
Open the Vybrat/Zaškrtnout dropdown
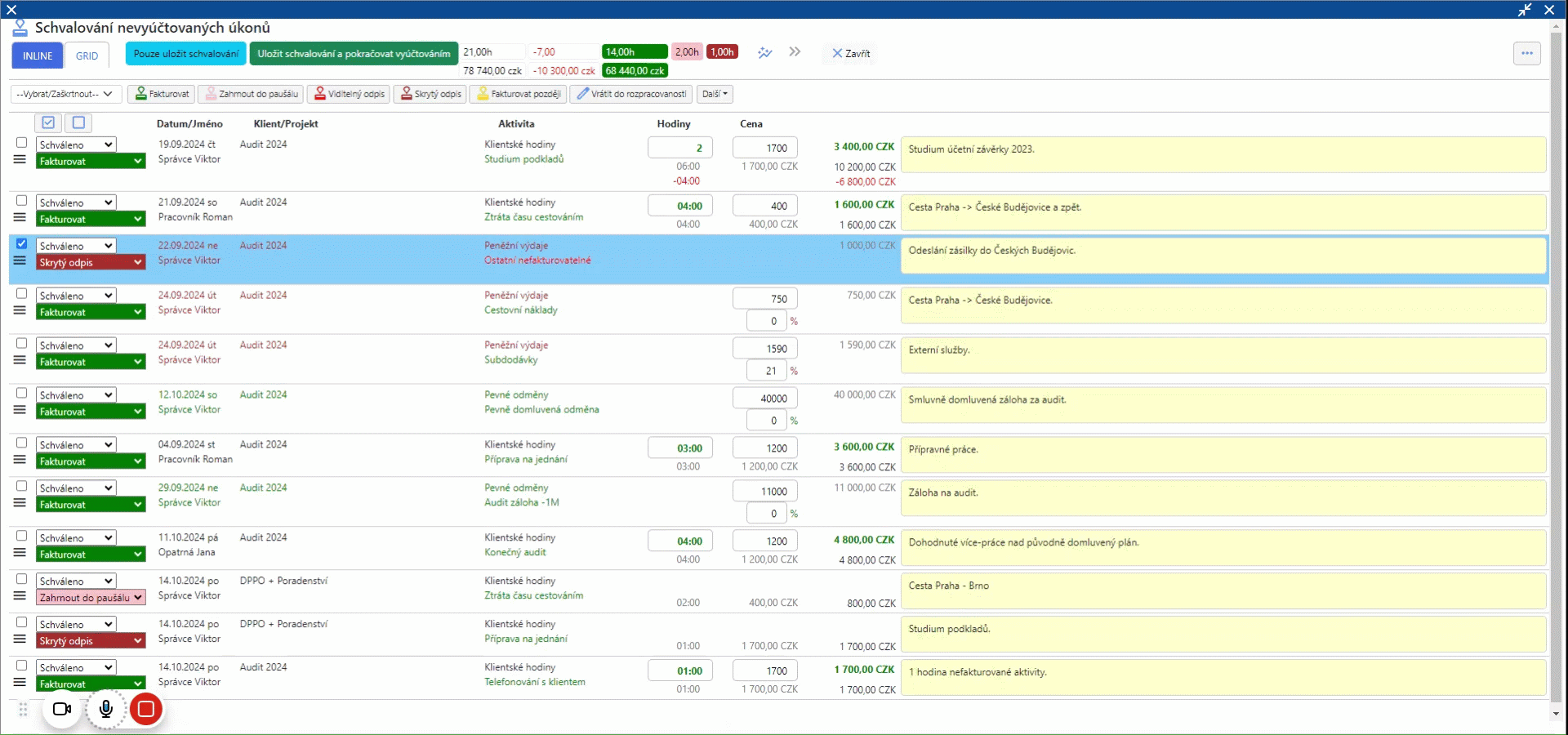click(65, 94)
